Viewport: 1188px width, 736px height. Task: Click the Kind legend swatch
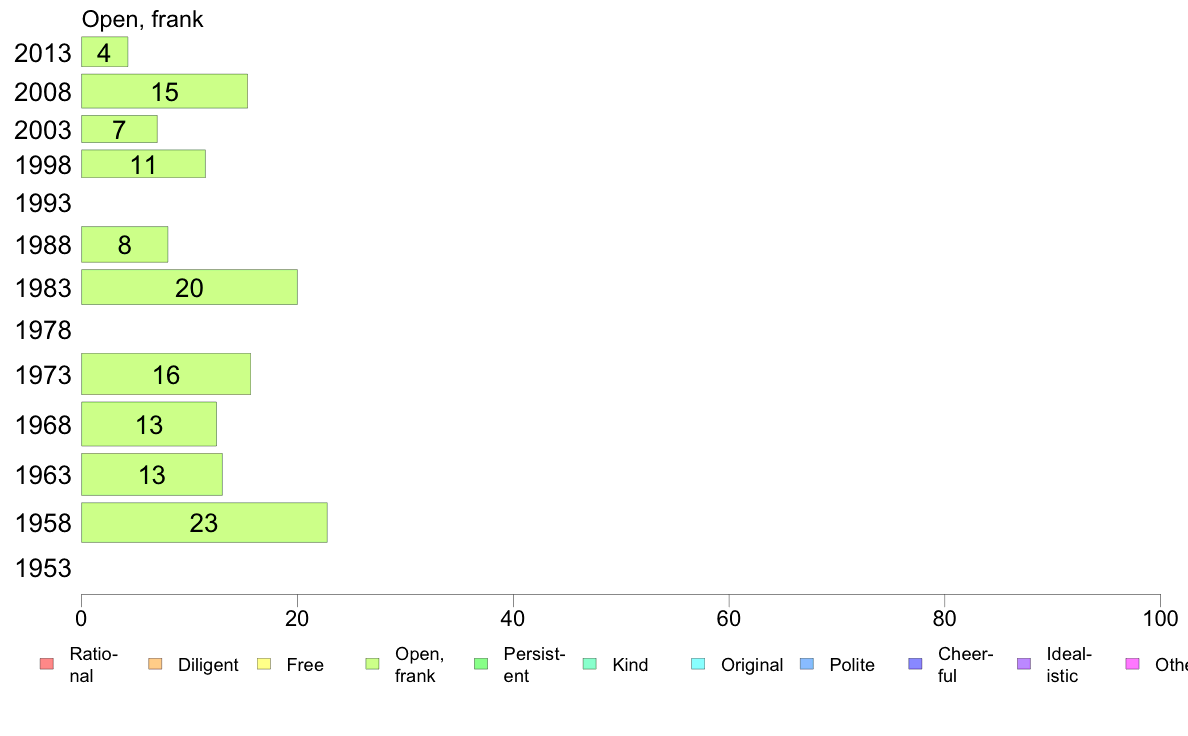pyautogui.click(x=589, y=664)
